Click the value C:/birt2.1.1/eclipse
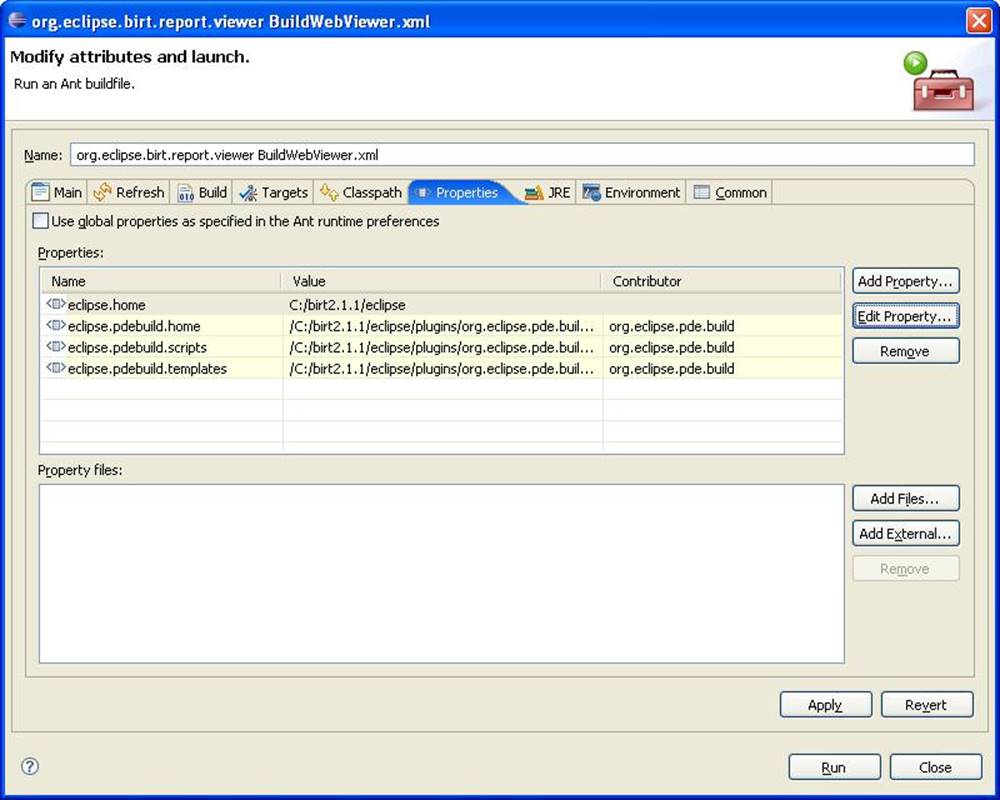The height and width of the screenshot is (800, 1000). coord(347,305)
